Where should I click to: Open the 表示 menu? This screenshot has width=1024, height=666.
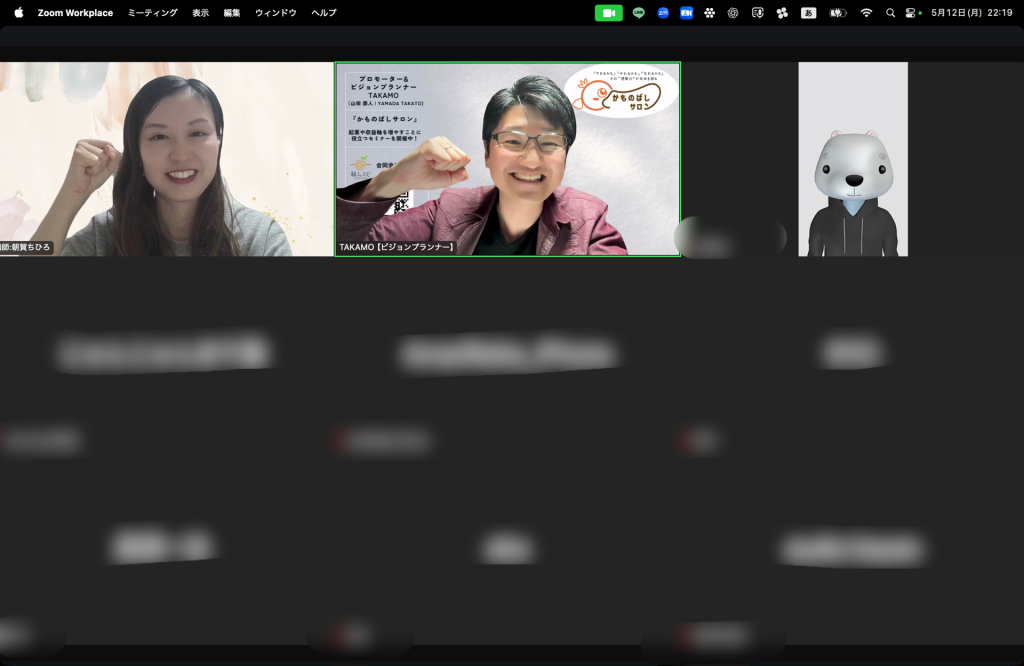click(x=201, y=13)
